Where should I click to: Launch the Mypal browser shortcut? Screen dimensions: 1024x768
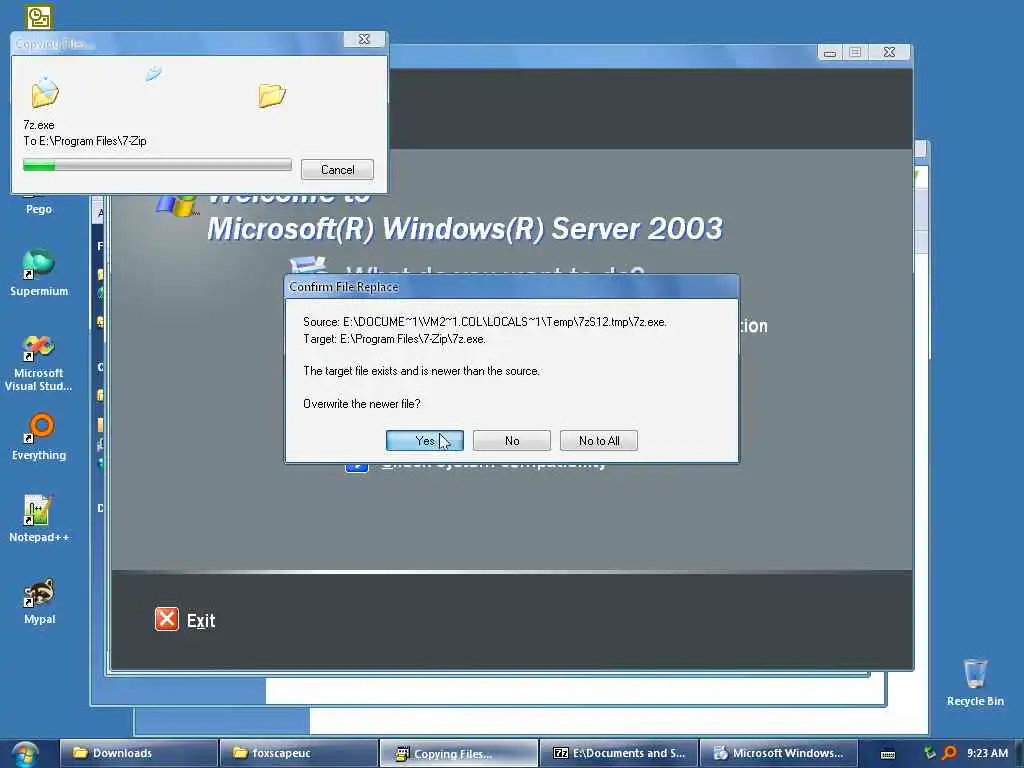coord(39,601)
